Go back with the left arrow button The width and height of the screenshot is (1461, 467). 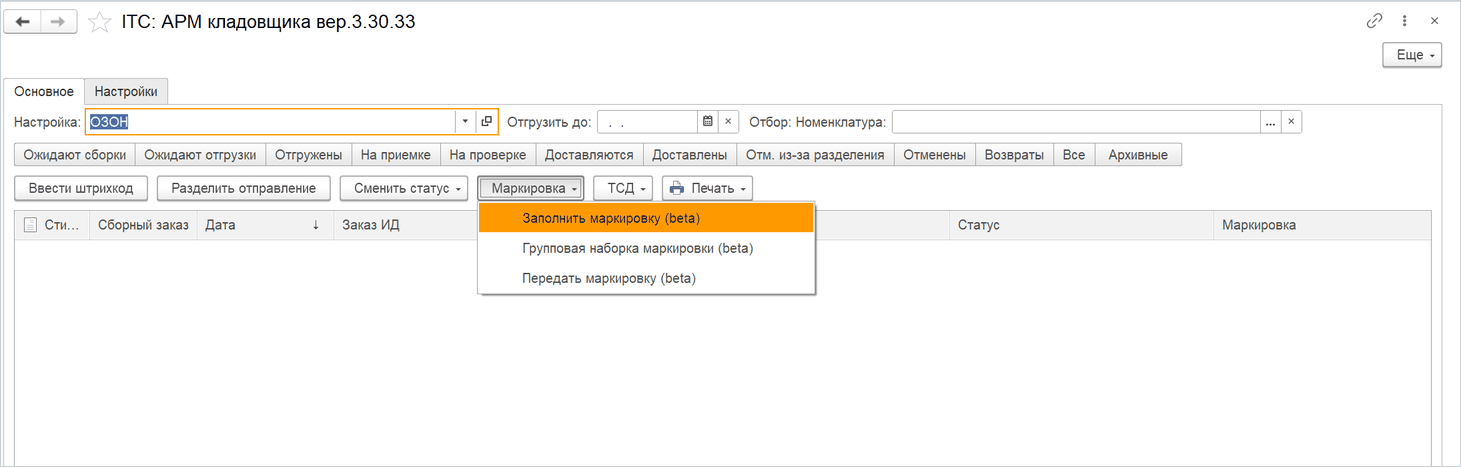point(23,22)
